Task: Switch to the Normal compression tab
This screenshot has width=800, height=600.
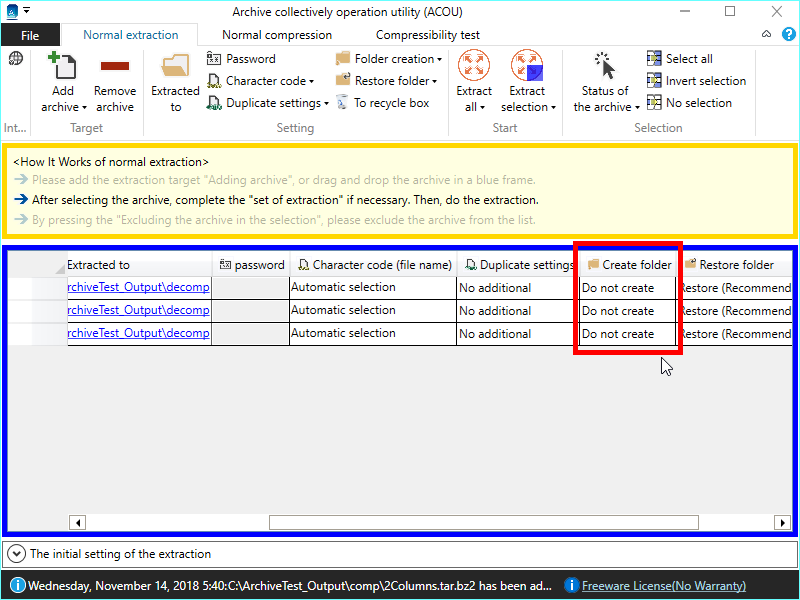Action: click(277, 35)
